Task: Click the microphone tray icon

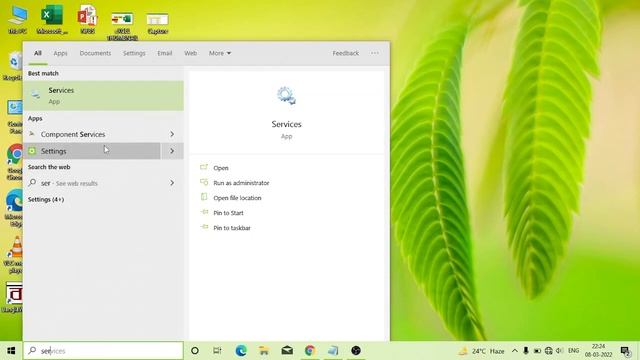Action: [526, 351]
